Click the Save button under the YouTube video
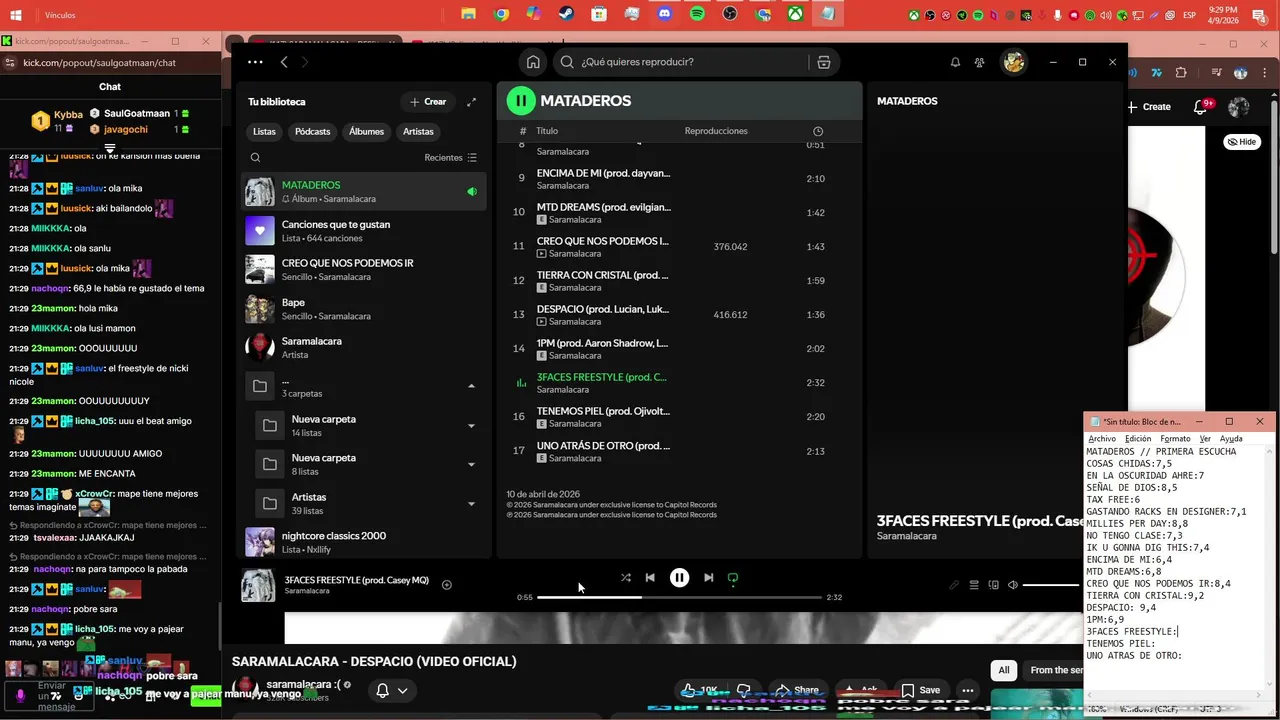 (921, 690)
